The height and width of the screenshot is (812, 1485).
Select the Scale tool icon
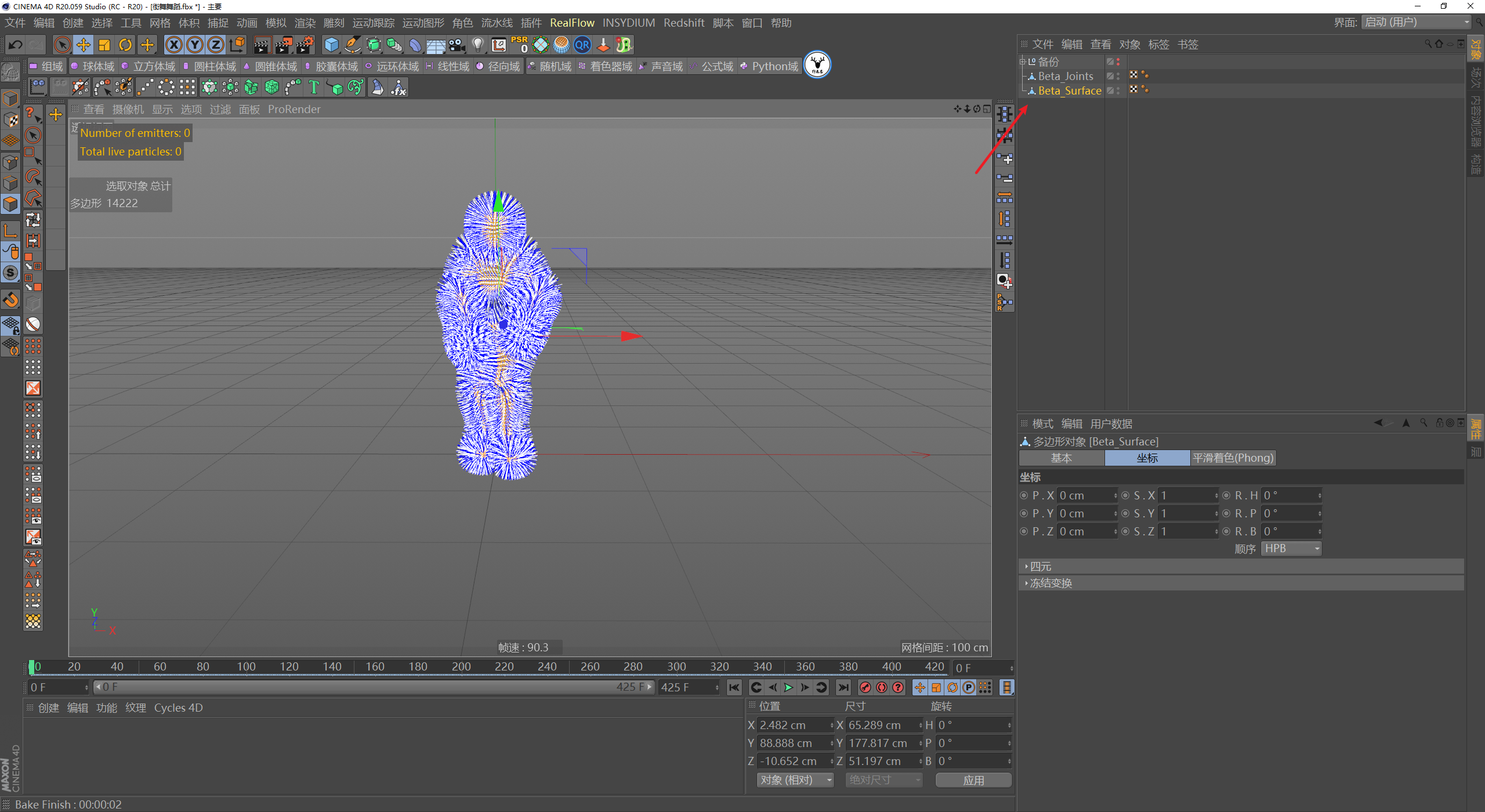click(104, 45)
